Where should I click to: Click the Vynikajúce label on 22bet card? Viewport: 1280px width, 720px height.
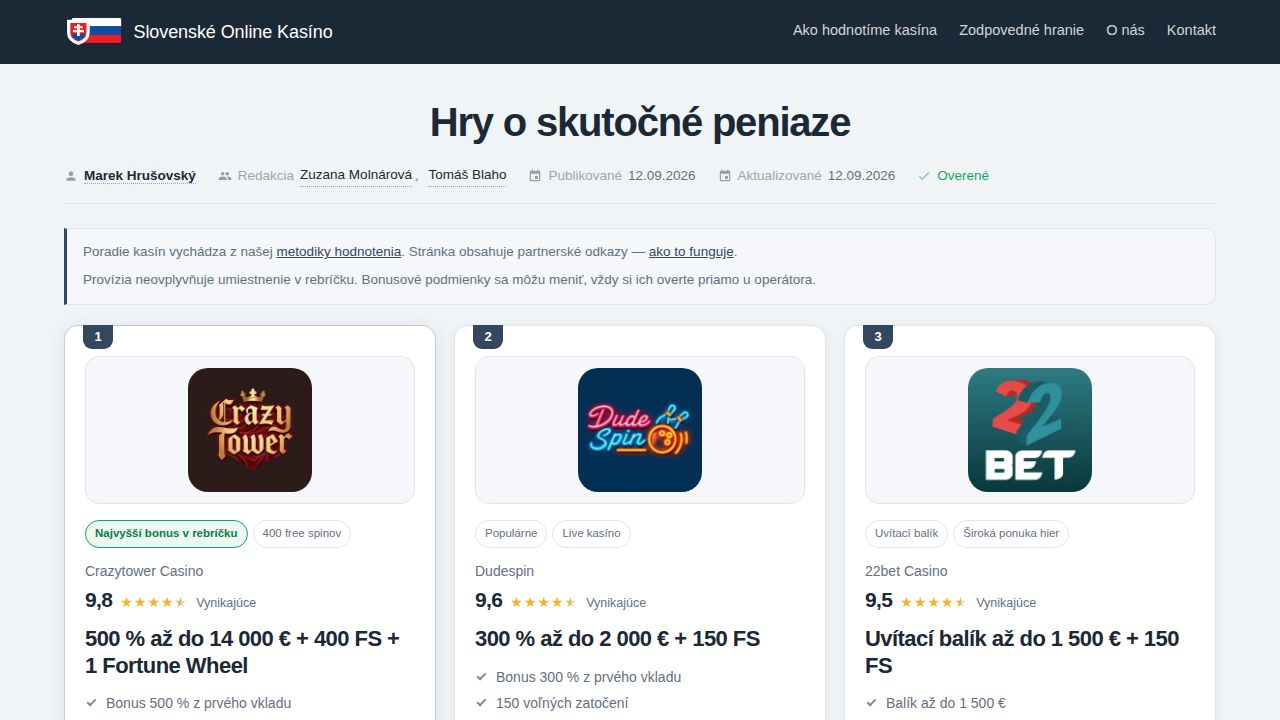pyautogui.click(x=1006, y=603)
